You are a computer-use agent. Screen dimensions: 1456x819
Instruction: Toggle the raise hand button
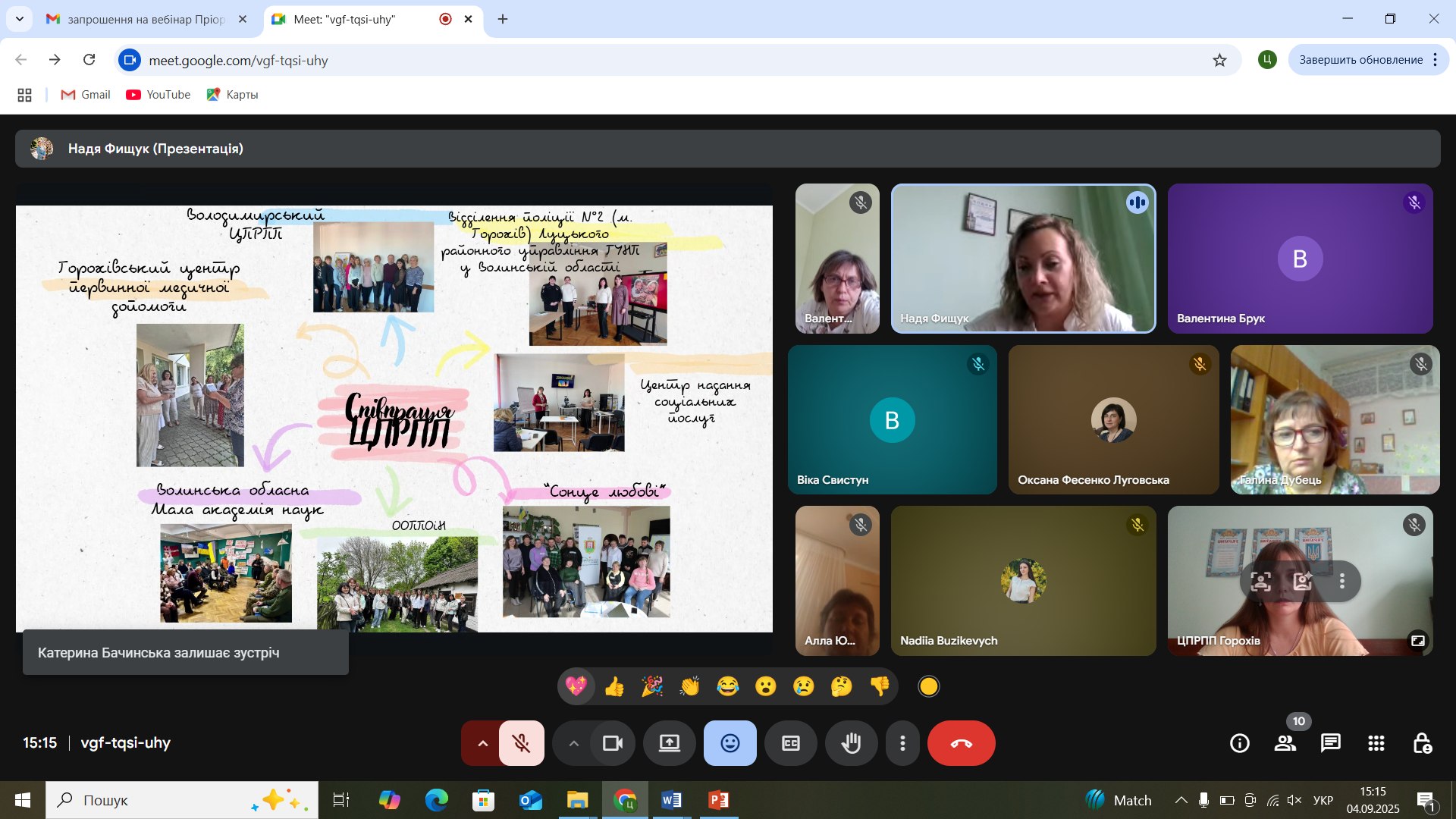coord(852,743)
